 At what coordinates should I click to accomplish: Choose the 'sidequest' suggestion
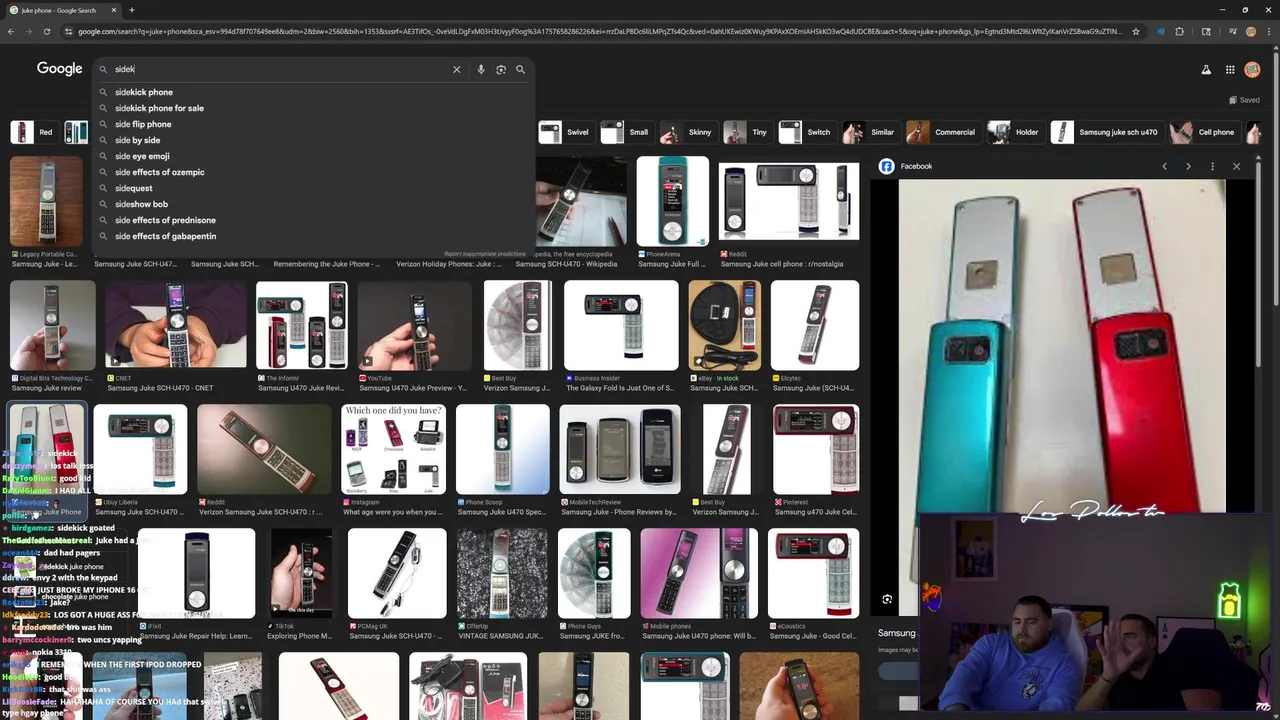313,188
